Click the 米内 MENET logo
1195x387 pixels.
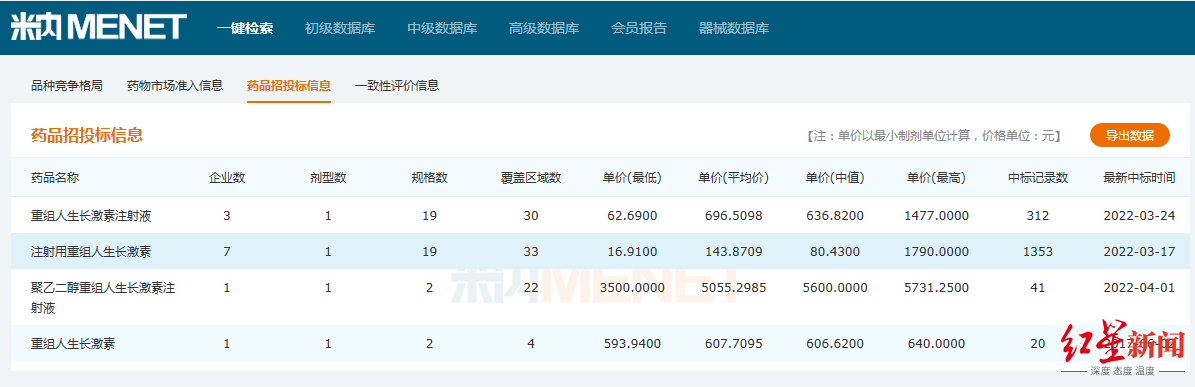(x=98, y=27)
